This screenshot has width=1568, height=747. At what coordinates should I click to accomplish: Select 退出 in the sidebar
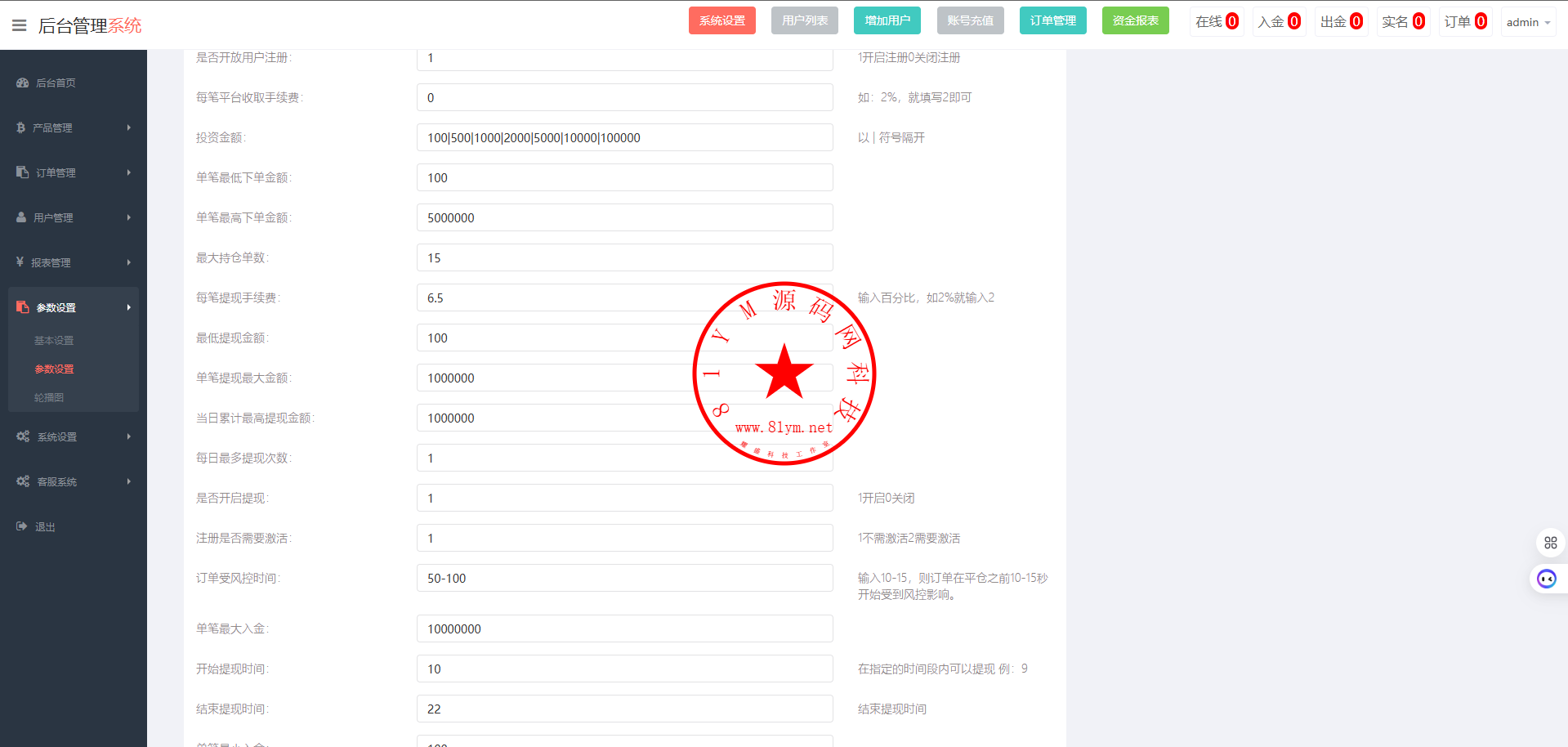coord(45,527)
